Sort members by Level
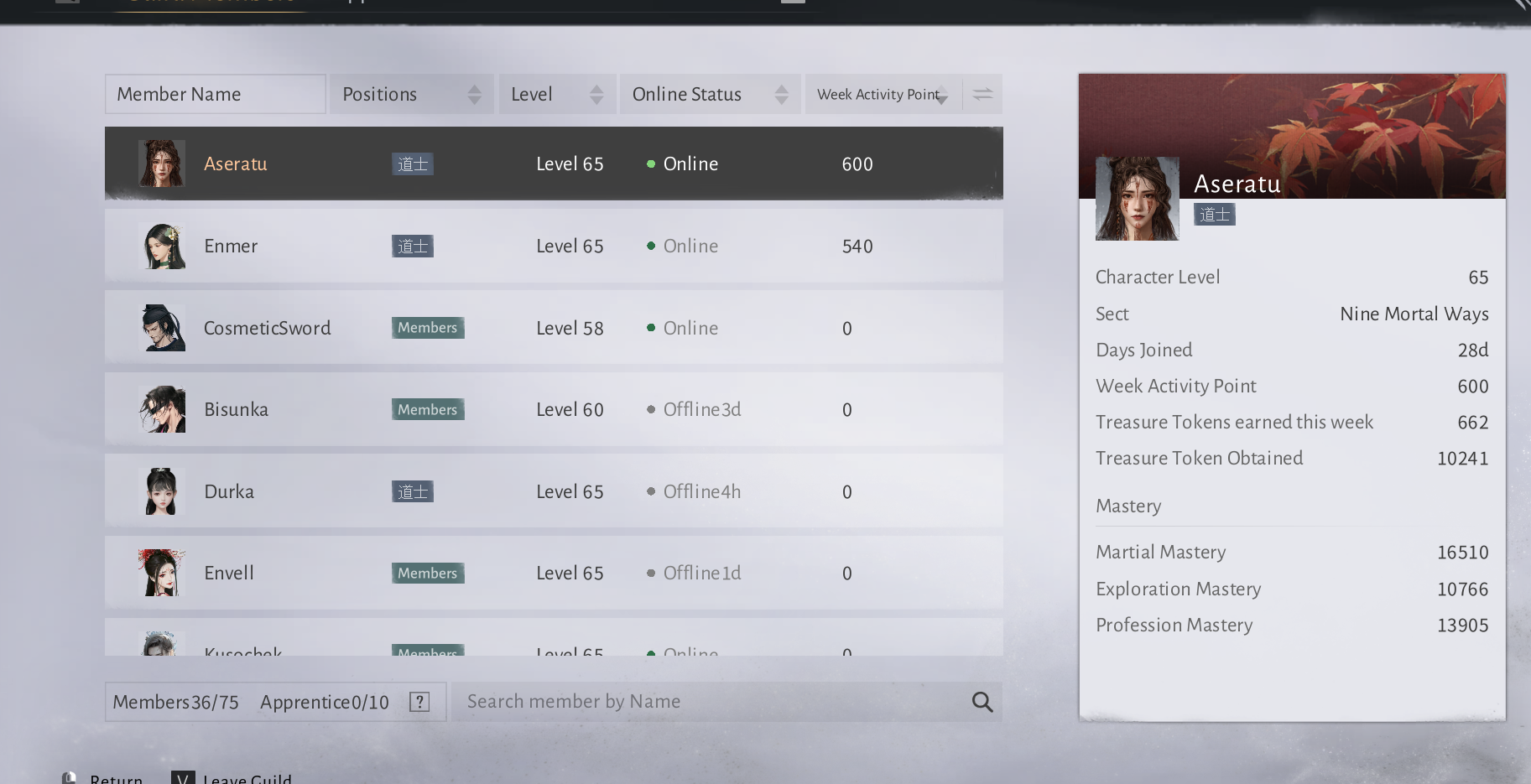Viewport: 1531px width, 784px height. tap(557, 94)
